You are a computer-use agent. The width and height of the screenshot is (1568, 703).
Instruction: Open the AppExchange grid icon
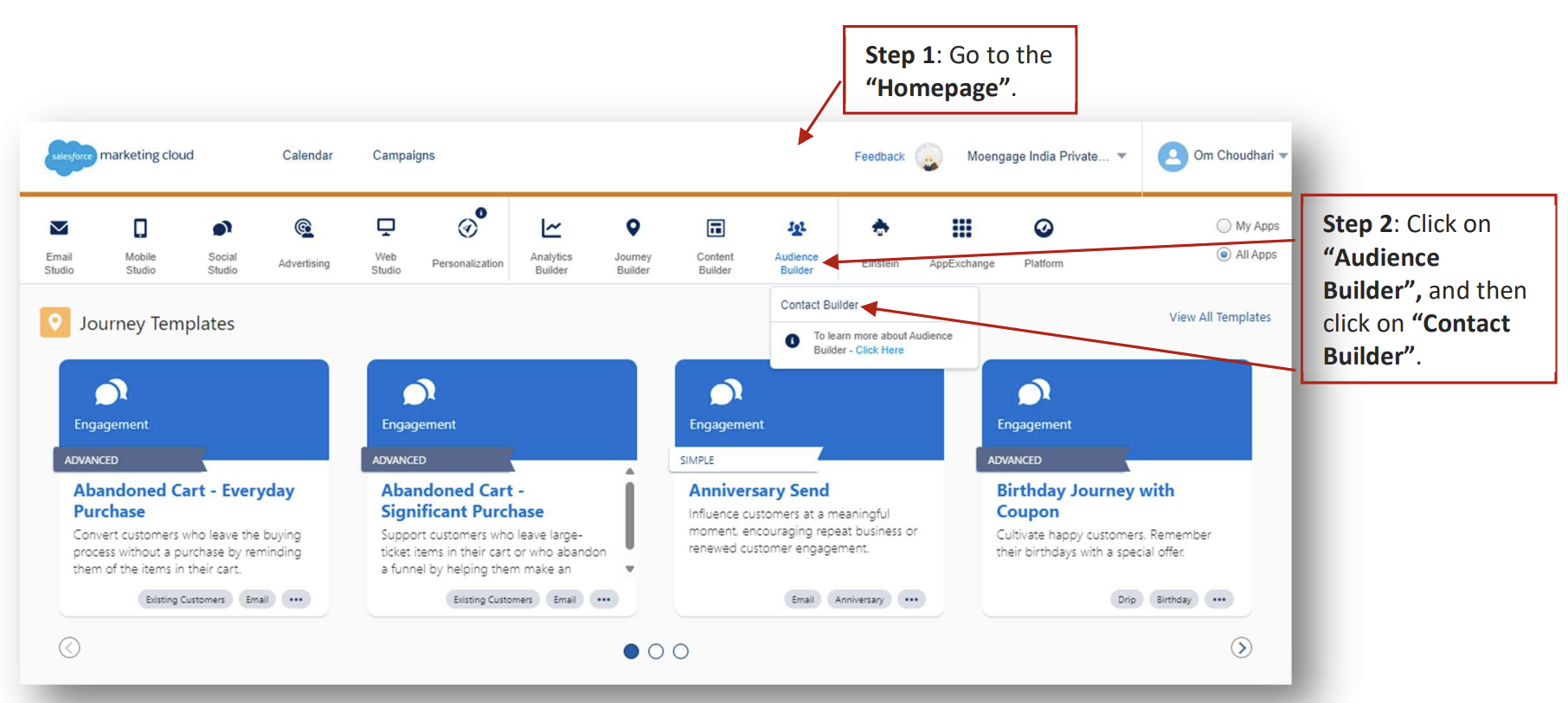962,229
